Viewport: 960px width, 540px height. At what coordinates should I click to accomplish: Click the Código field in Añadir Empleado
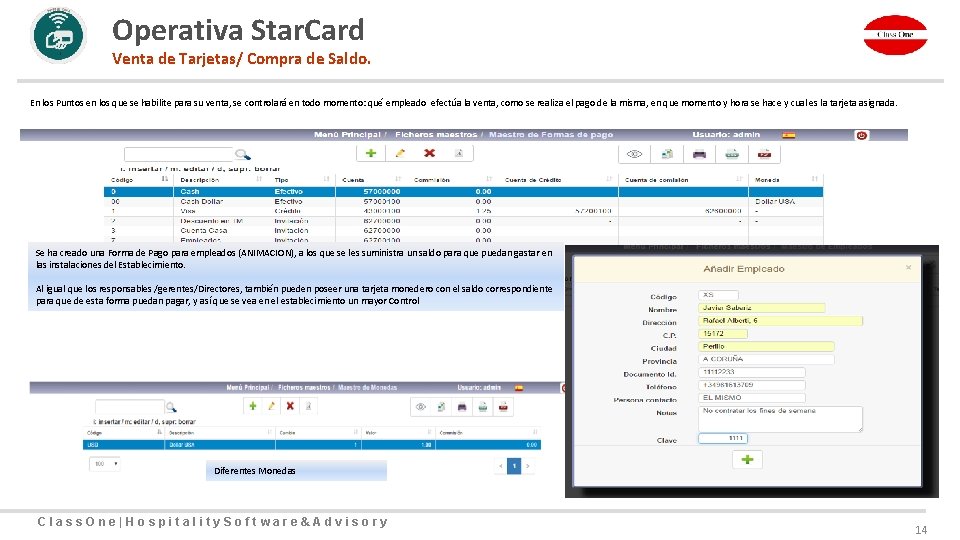(718, 295)
